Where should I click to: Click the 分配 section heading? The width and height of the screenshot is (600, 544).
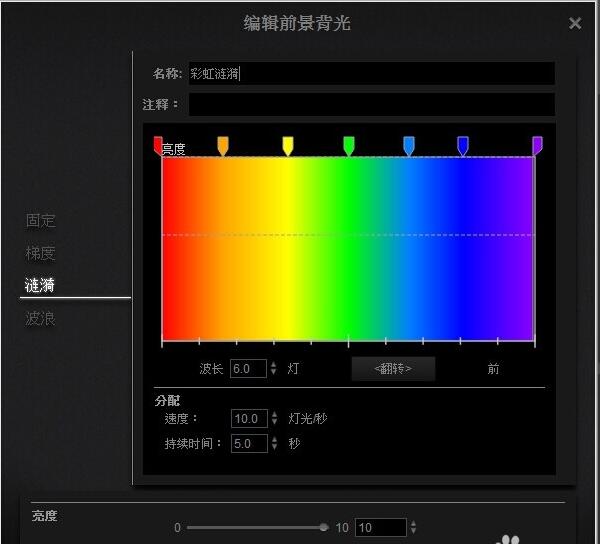(x=167, y=401)
